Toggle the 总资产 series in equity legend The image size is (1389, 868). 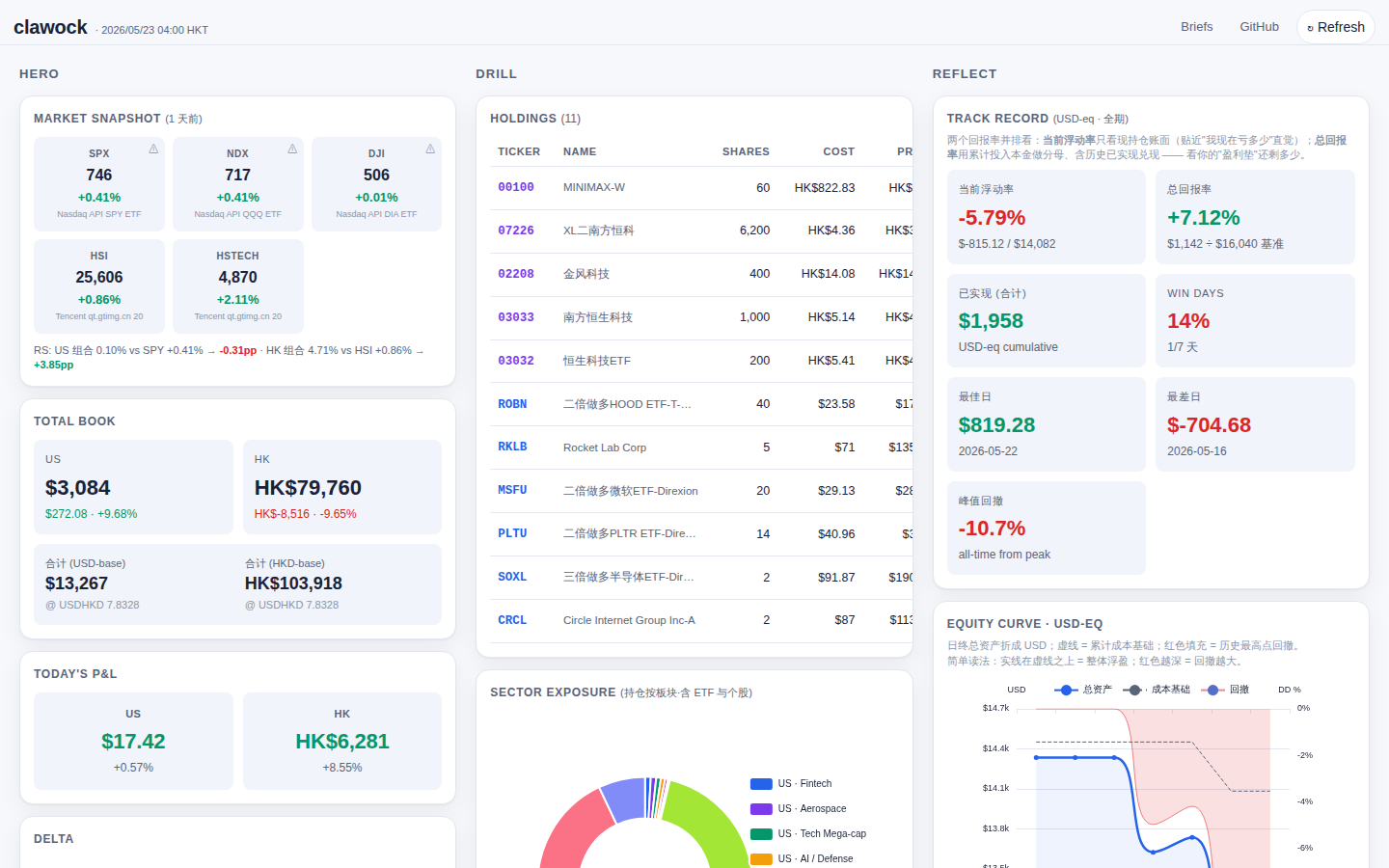coord(1082,690)
